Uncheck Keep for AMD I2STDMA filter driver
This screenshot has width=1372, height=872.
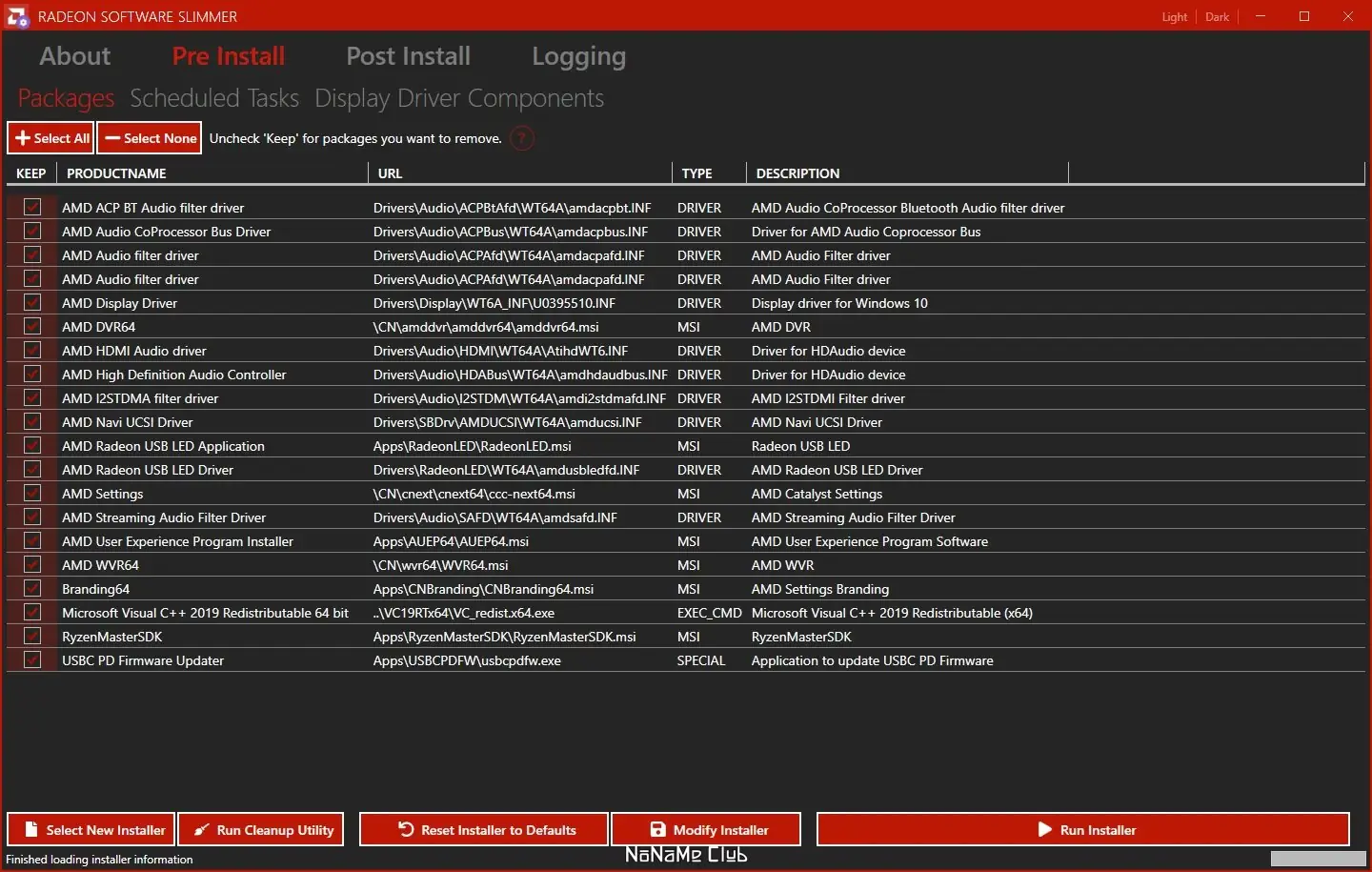pyautogui.click(x=32, y=397)
